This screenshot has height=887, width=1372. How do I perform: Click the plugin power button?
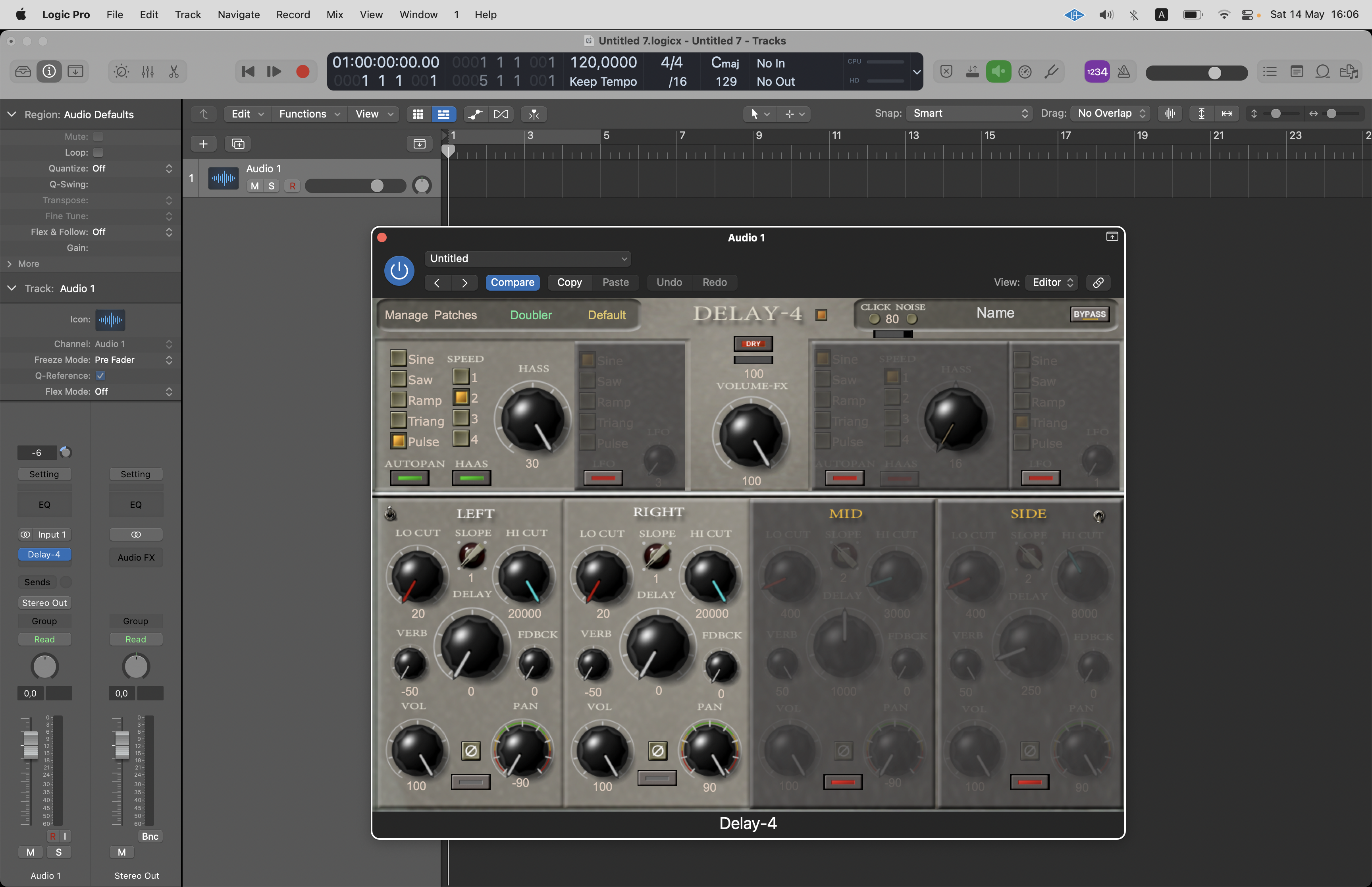coord(399,270)
